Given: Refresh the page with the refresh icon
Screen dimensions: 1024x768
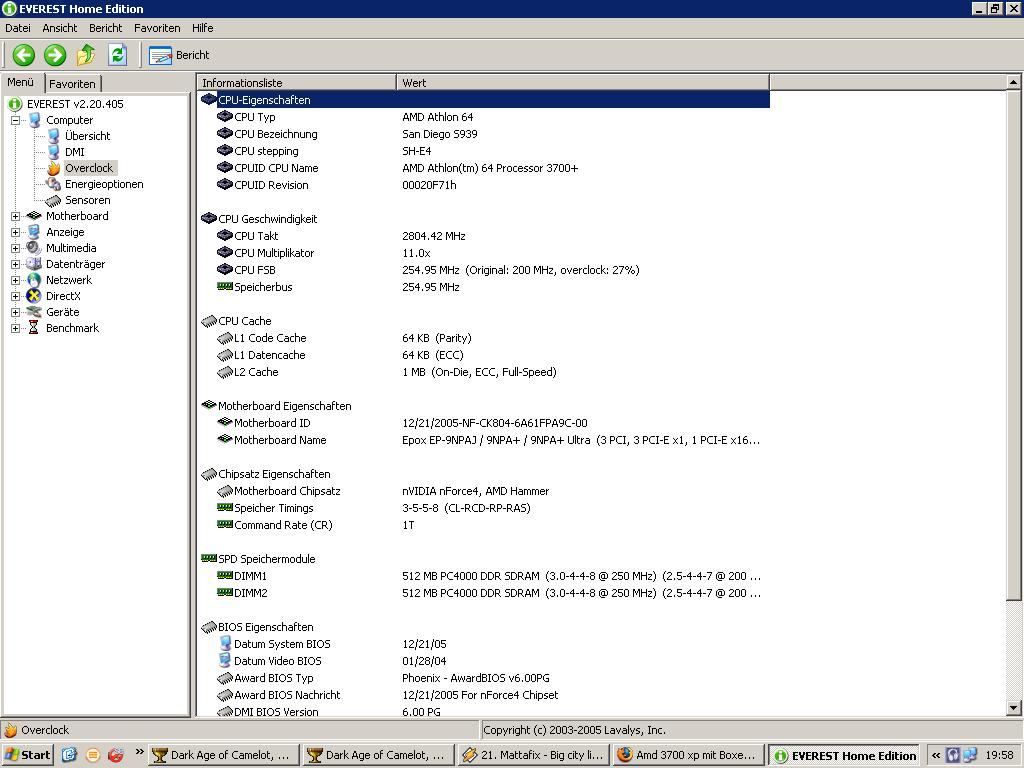Looking at the screenshot, I should 118,55.
